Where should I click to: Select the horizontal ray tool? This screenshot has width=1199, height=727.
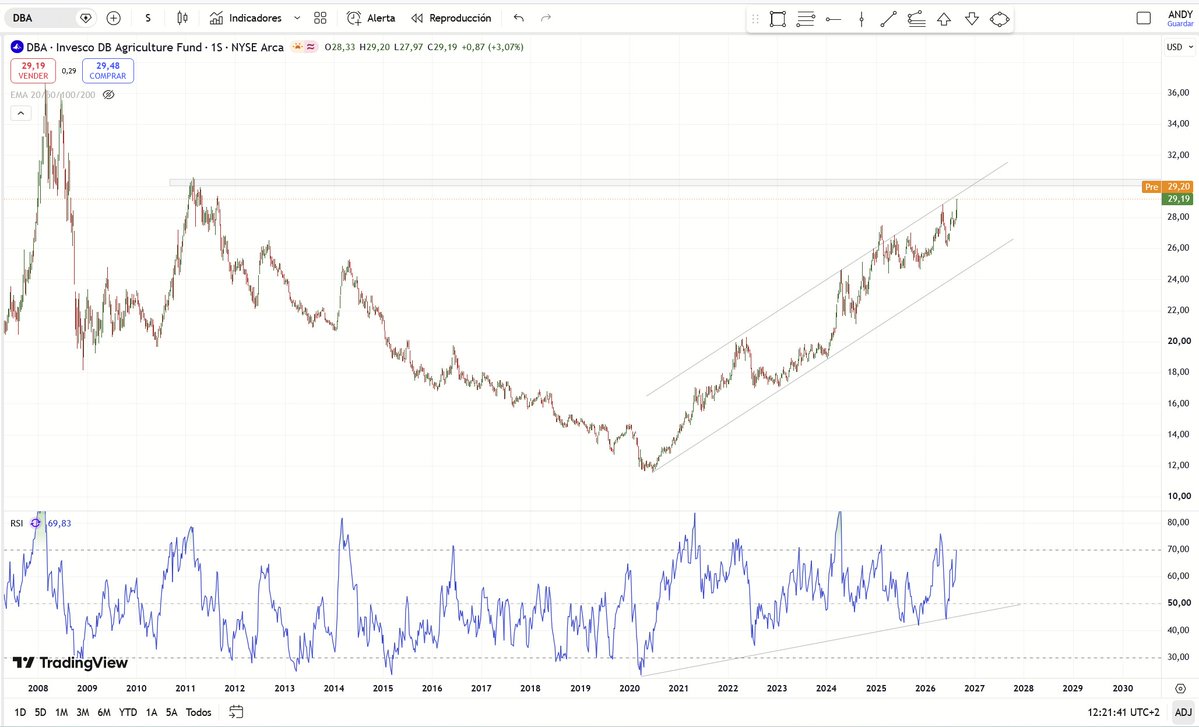click(x=833, y=19)
